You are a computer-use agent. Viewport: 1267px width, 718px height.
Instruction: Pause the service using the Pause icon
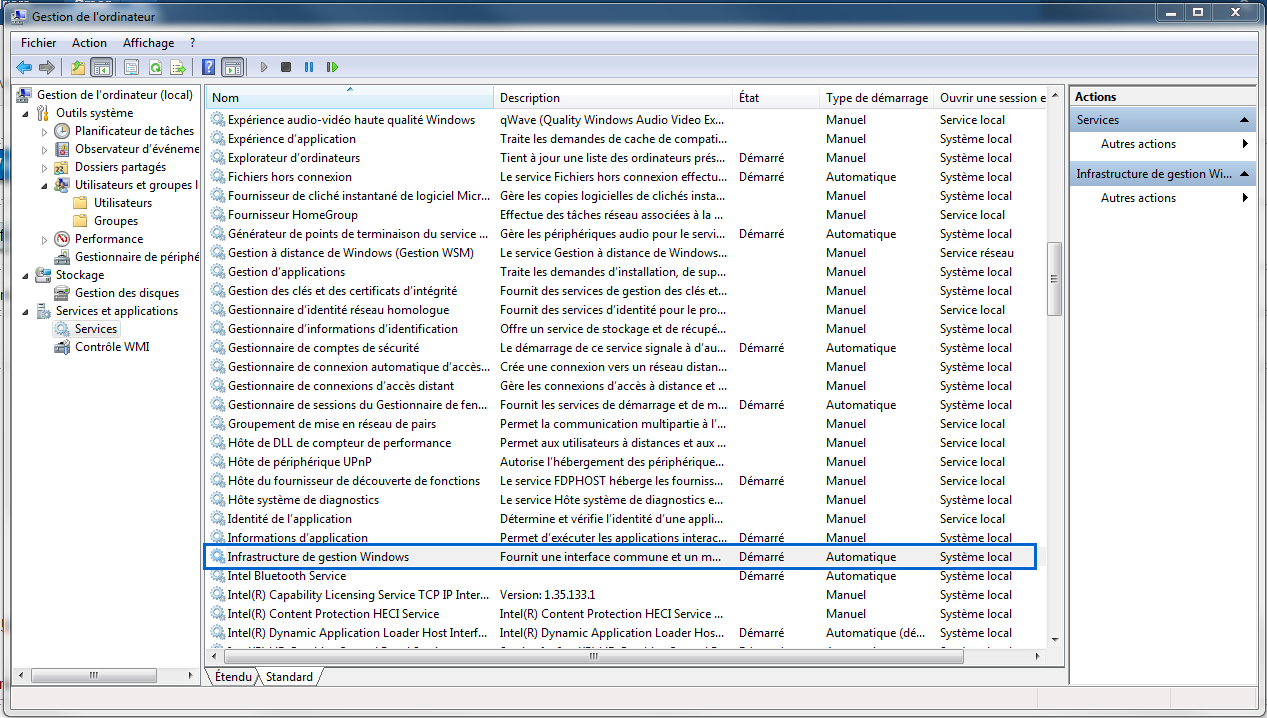(x=309, y=67)
